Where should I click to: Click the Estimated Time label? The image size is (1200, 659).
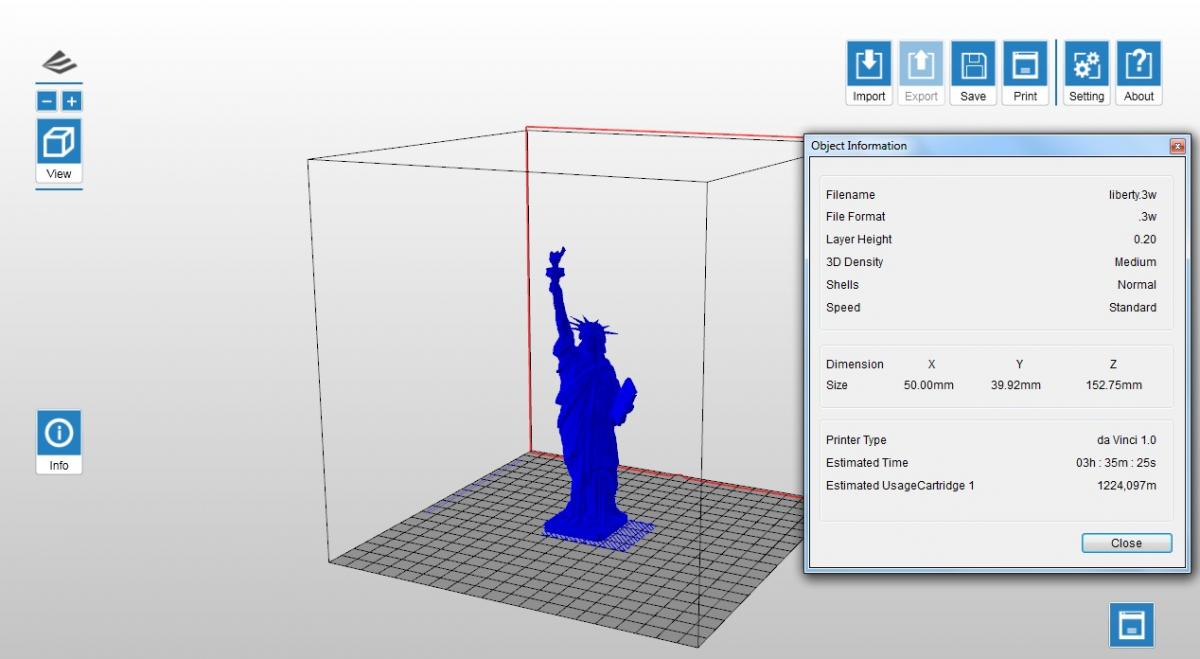pos(867,463)
